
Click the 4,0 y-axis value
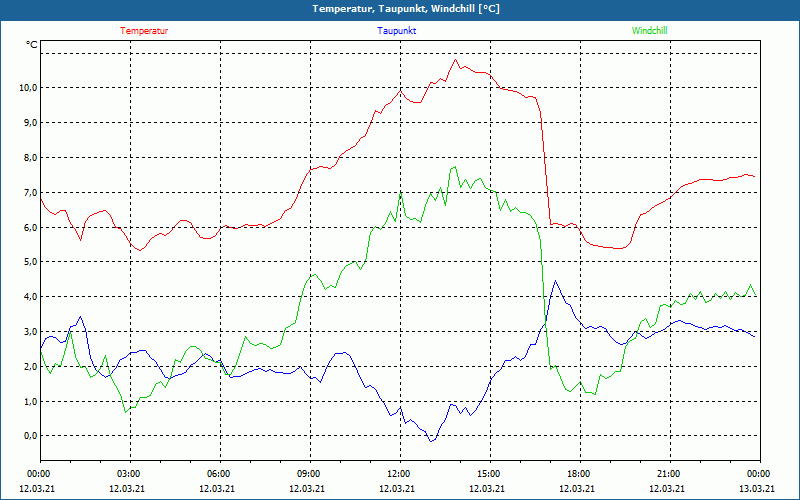[x=30, y=296]
